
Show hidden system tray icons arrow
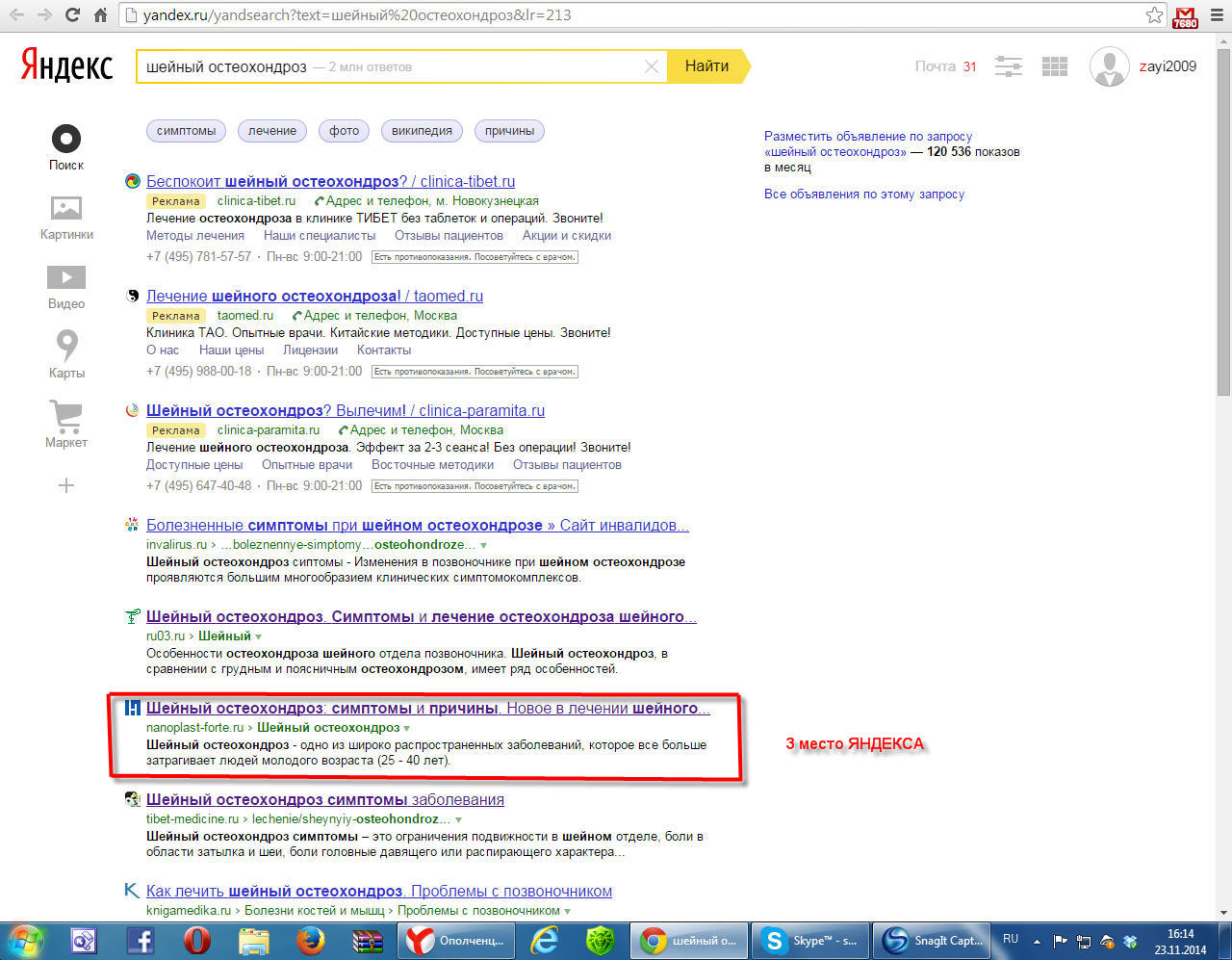1037,941
